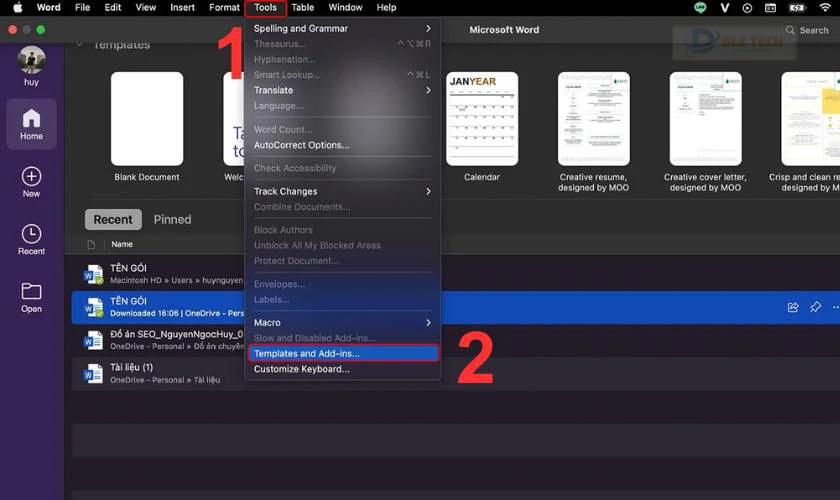
Task: Select Smart Lookup menu item
Action: tap(343, 75)
